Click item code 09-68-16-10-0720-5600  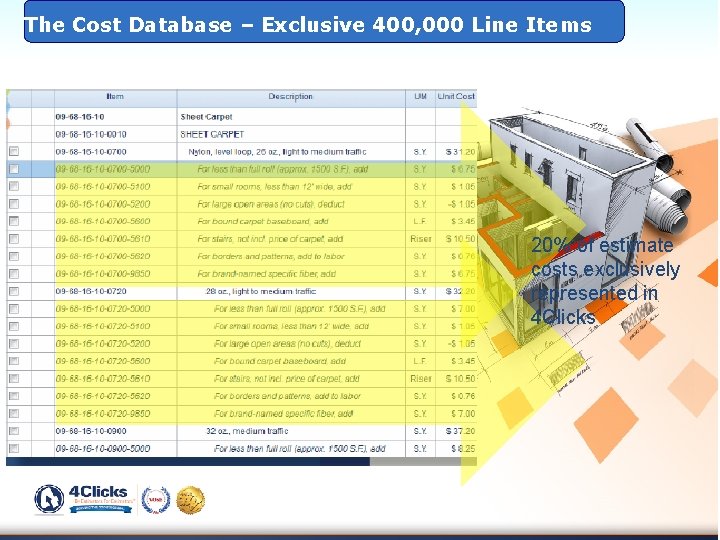pyautogui.click(x=103, y=361)
